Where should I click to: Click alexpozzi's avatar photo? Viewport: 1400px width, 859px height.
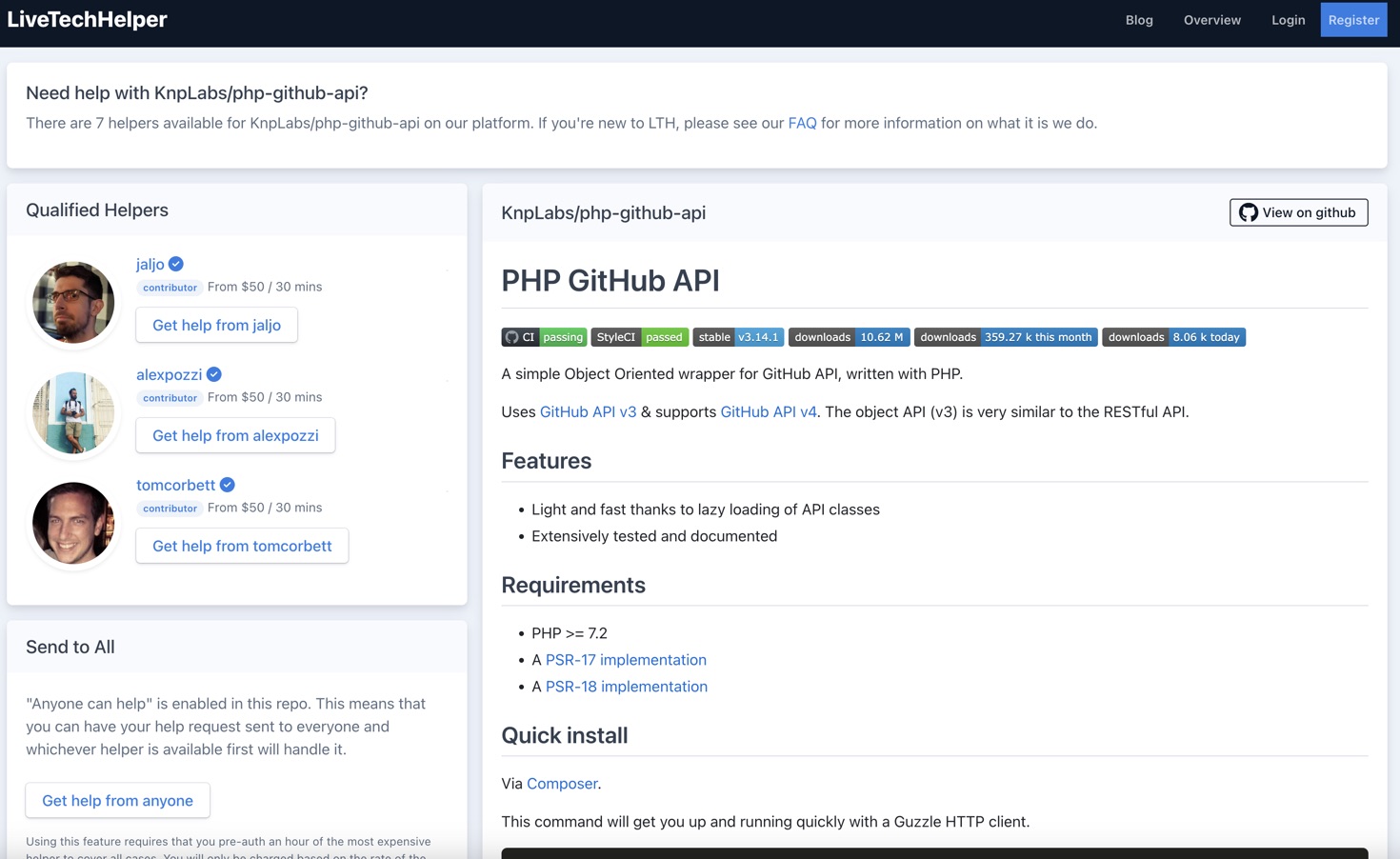coord(73,412)
